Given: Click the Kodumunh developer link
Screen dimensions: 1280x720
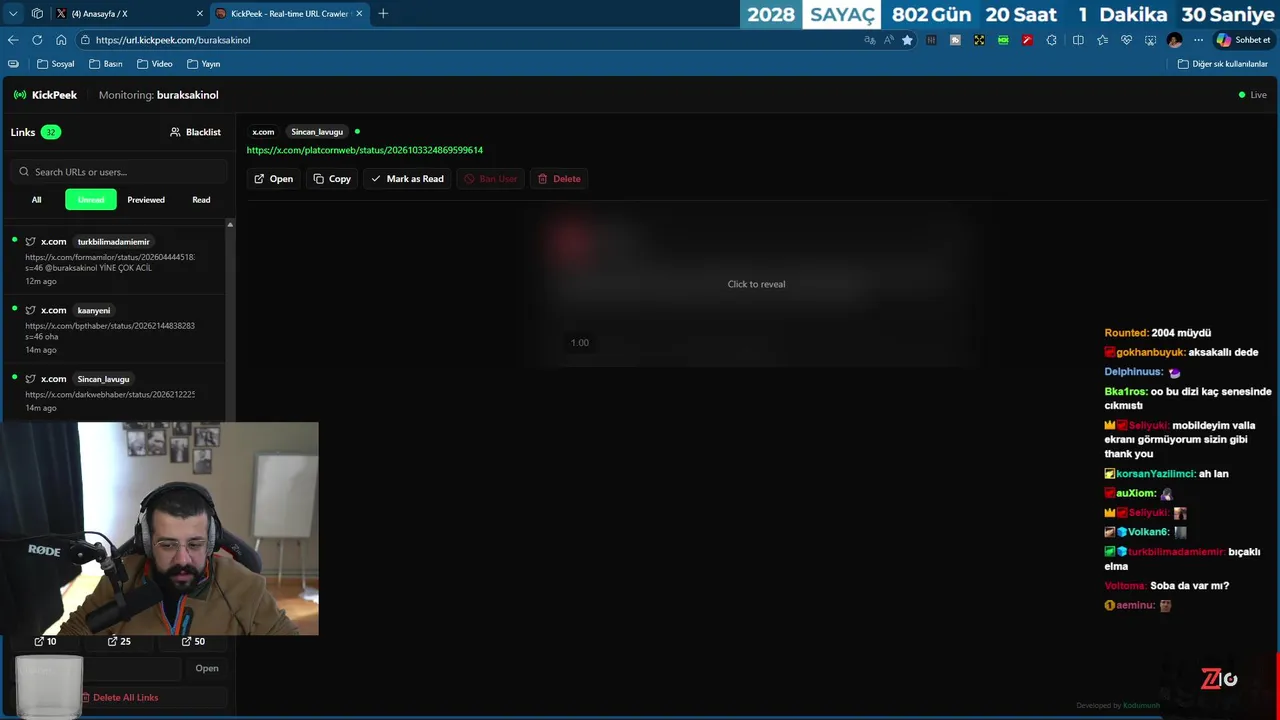Looking at the screenshot, I should (1141, 705).
